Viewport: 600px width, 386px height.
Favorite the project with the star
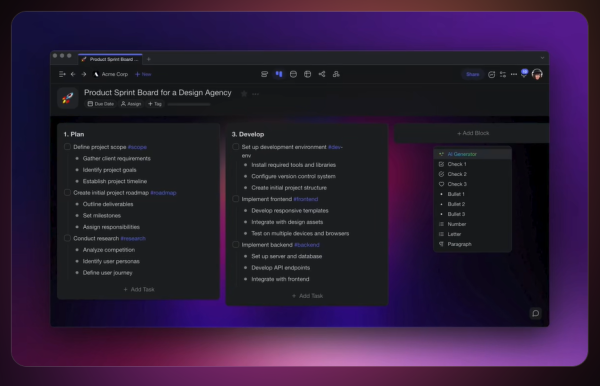point(244,93)
